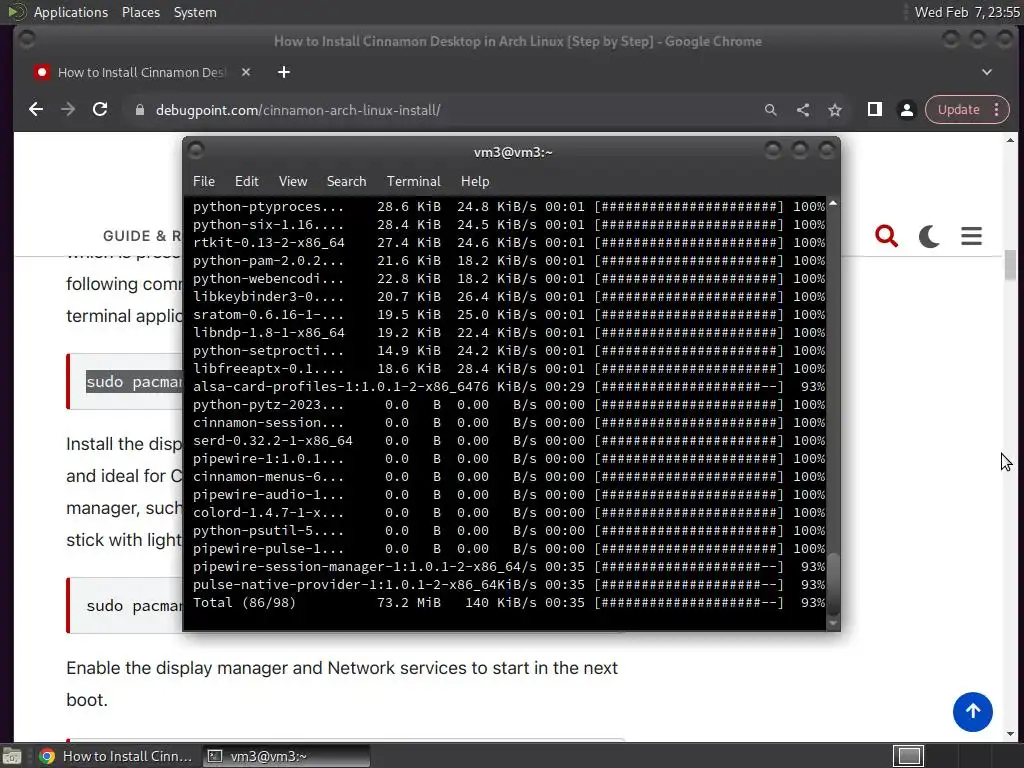
Task: Click the show desktop icon in taskbar
Action: click(12, 756)
